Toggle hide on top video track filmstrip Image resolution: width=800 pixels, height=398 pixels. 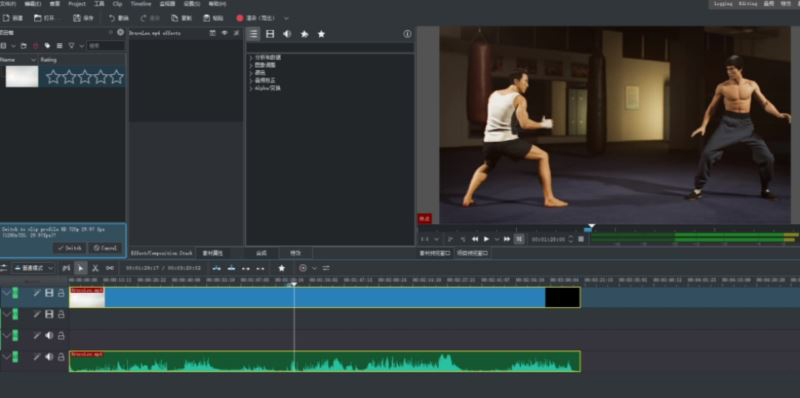(49, 293)
